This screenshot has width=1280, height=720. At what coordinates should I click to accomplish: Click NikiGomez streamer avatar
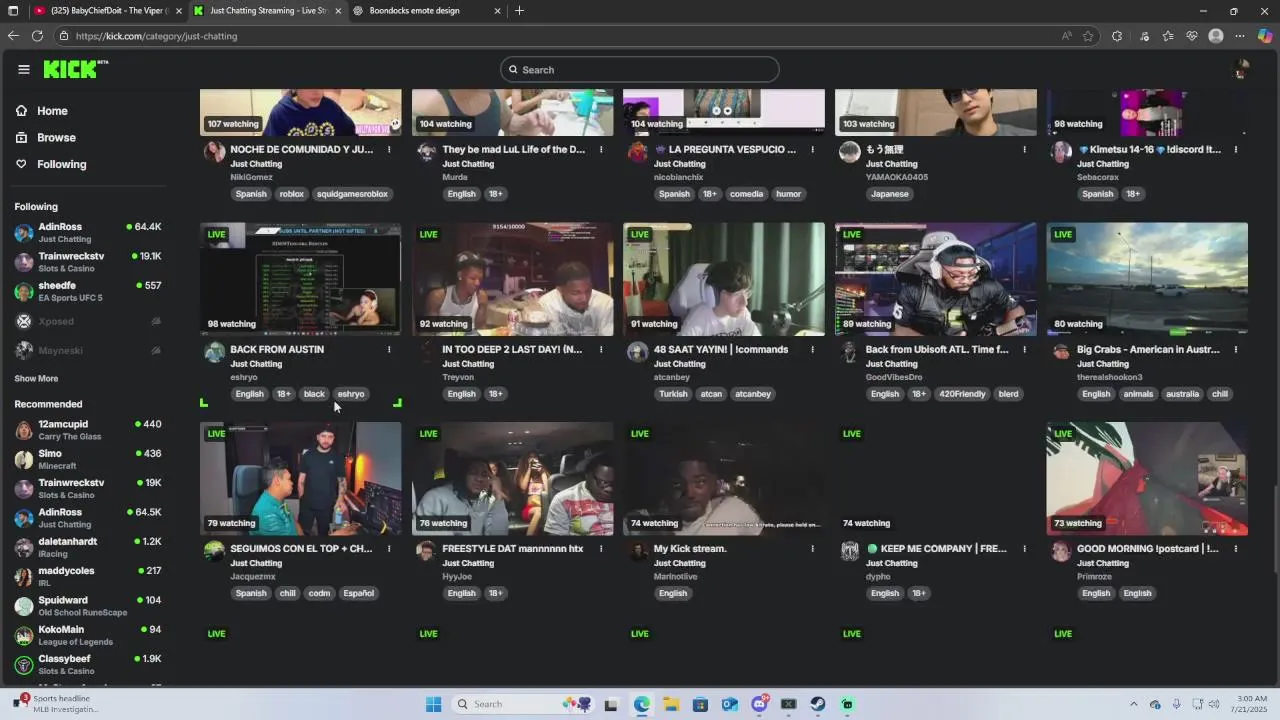click(x=214, y=152)
